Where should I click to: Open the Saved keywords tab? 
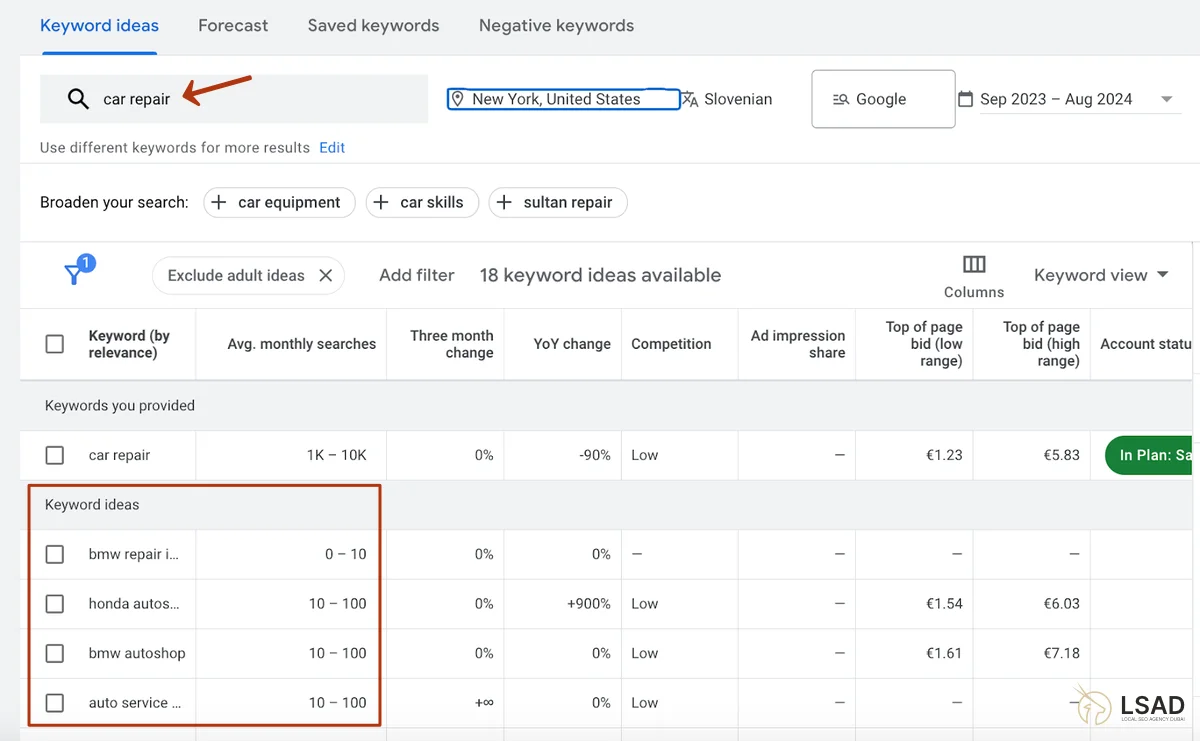tap(373, 26)
